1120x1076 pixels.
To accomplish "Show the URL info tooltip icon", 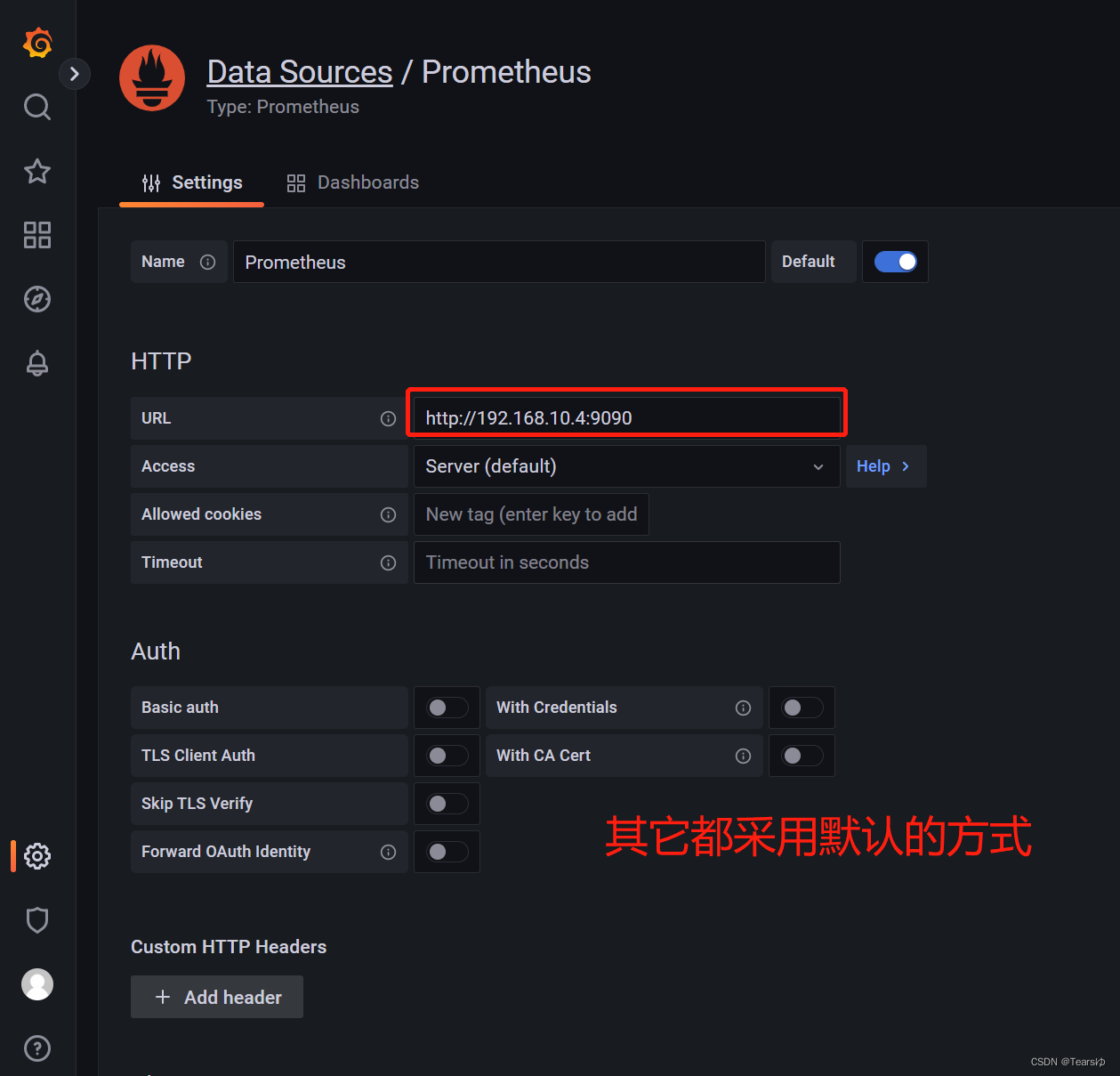I will [x=388, y=418].
